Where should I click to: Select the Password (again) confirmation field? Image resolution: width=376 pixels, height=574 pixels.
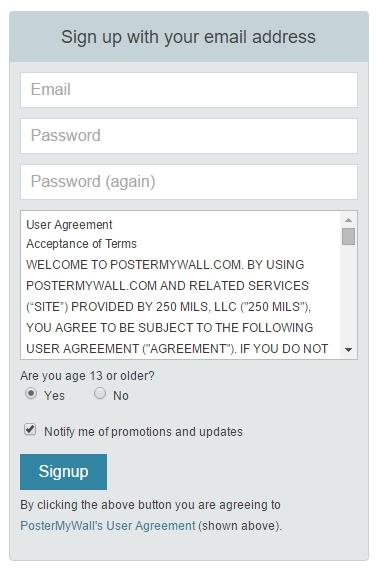point(189,182)
